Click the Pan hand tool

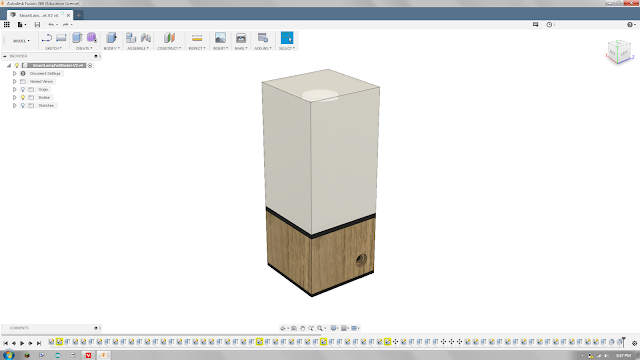(302, 328)
